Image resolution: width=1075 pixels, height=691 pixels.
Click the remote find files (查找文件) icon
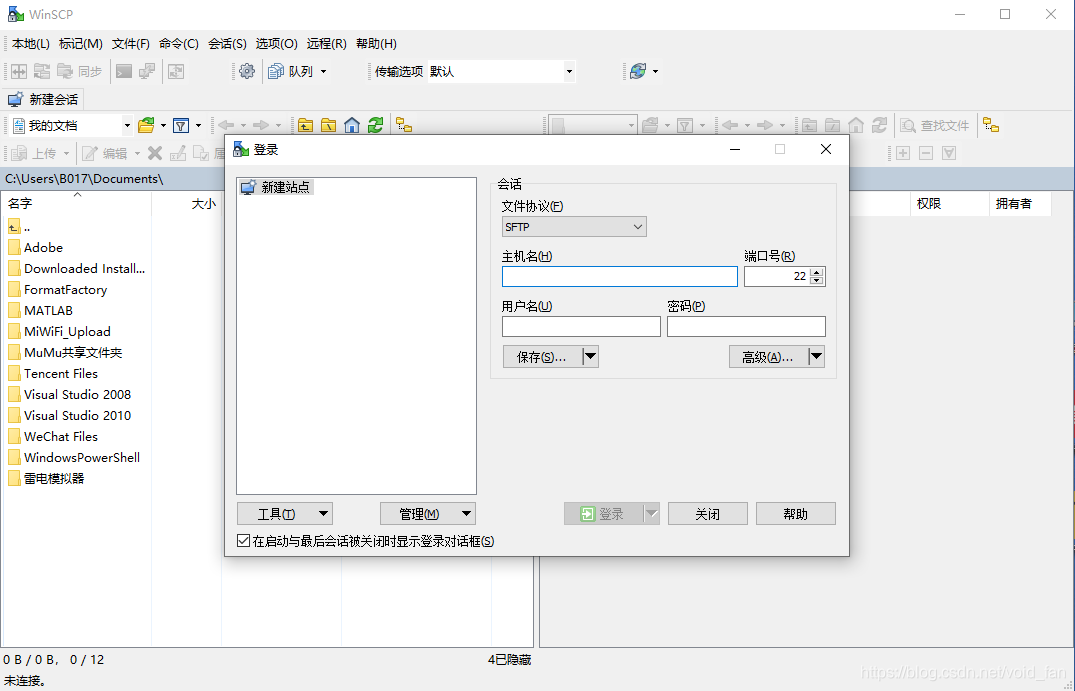908,125
